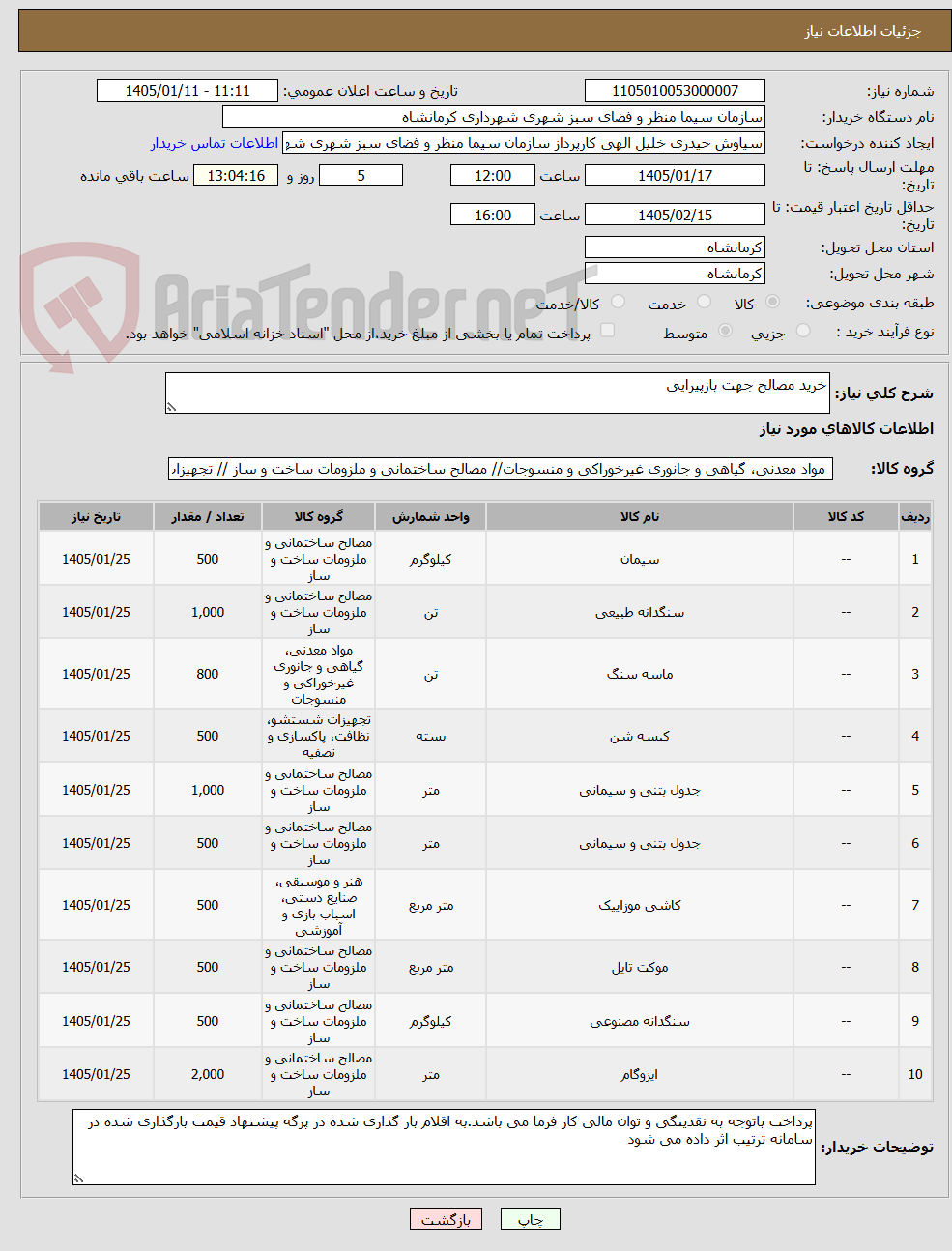Click price validity time 16:00

493,215
